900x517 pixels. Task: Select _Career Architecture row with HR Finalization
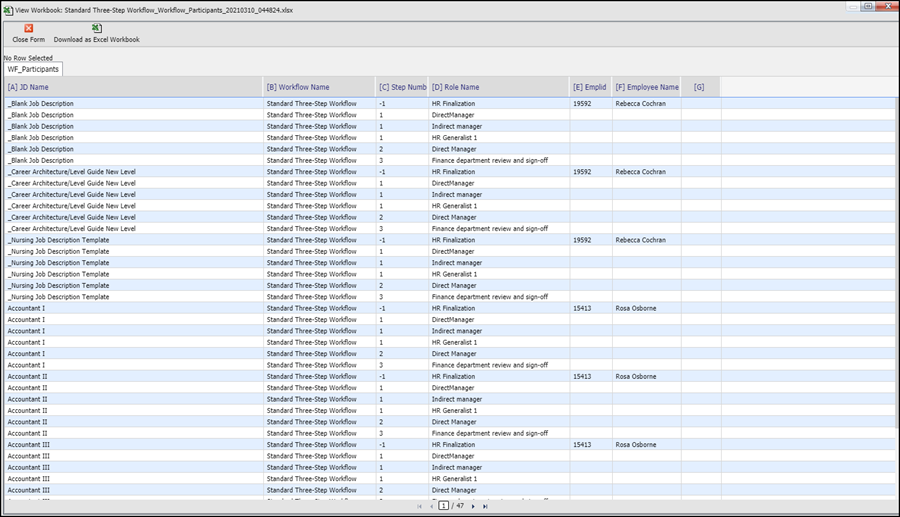click(x=451, y=172)
